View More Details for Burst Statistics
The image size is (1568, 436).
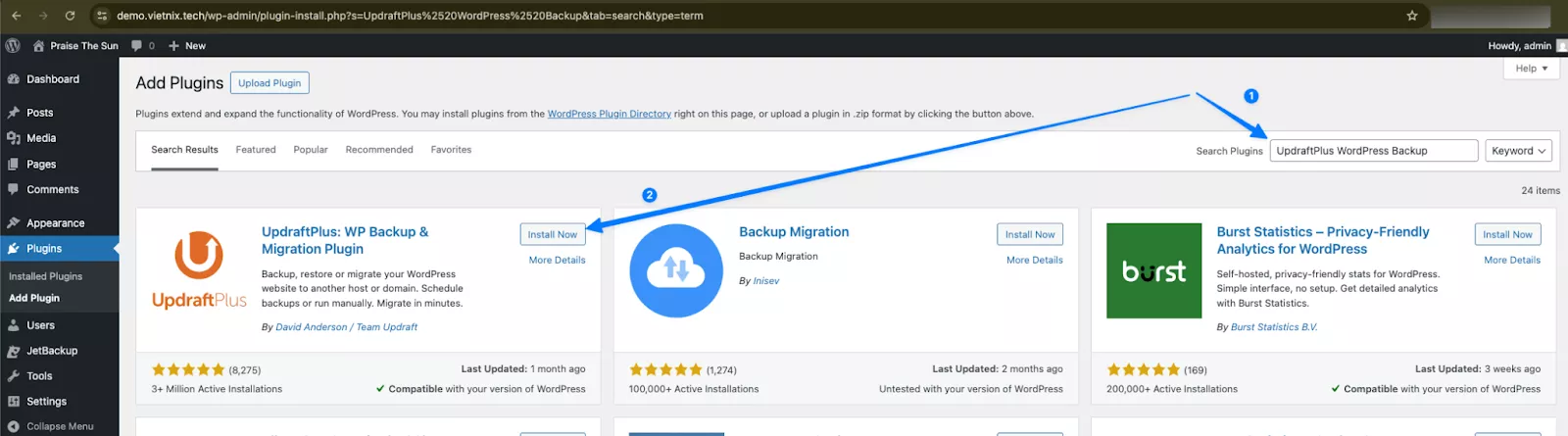pyautogui.click(x=1512, y=260)
